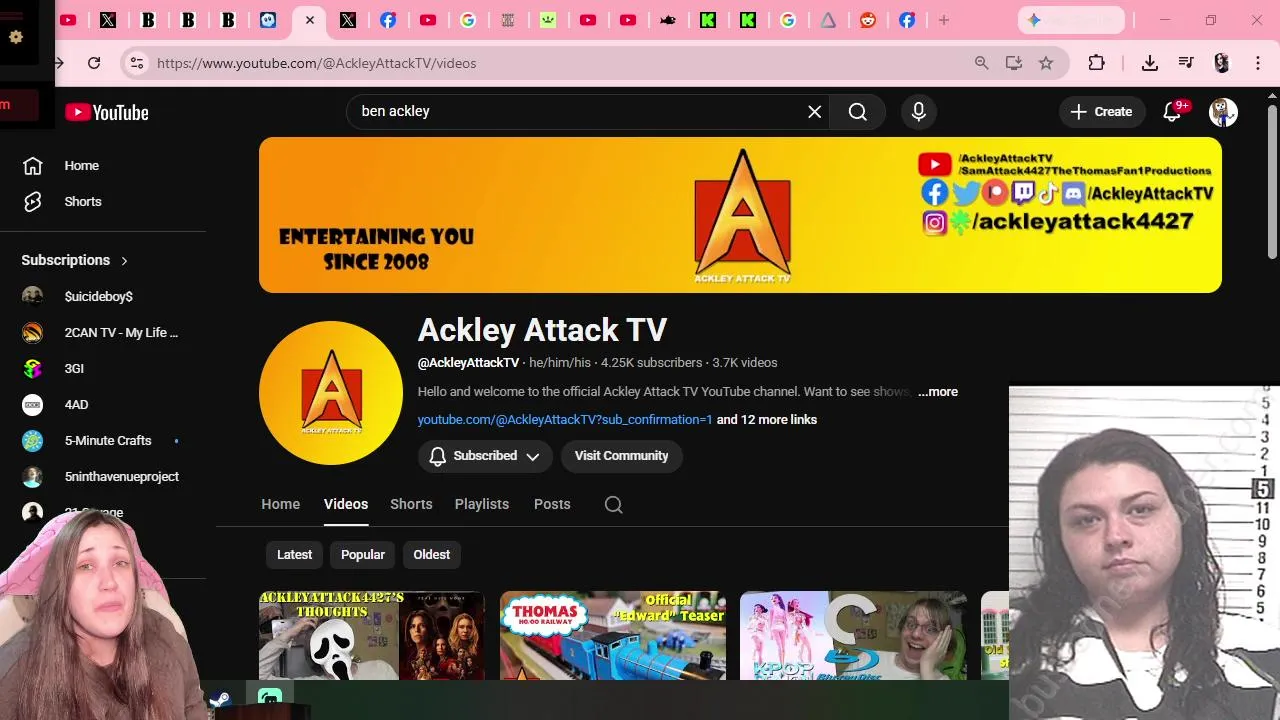
Task: Click the zoom magnifier icon in address bar
Action: [x=981, y=63]
